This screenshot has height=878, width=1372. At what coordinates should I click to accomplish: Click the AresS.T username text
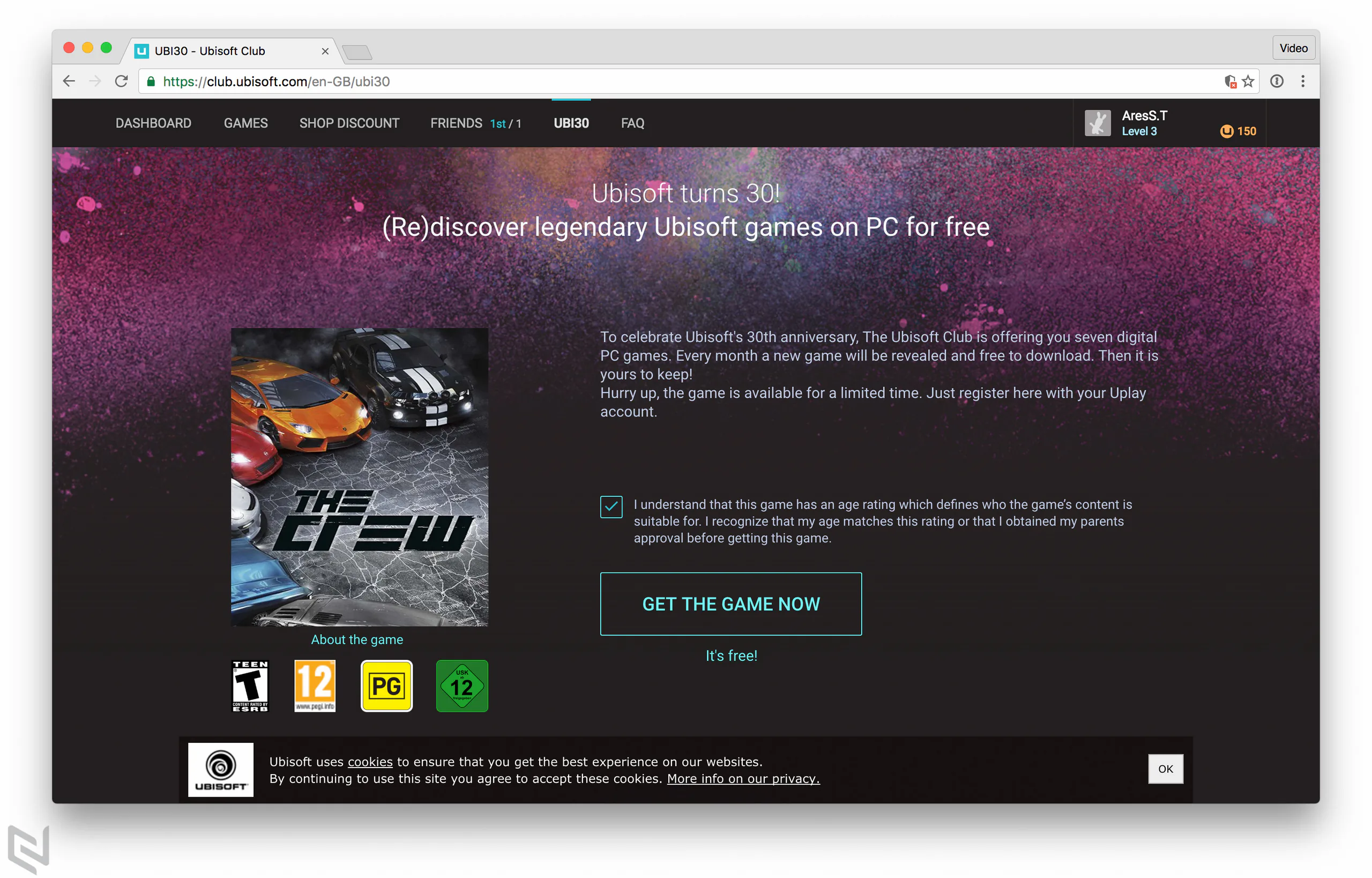[x=1145, y=116]
